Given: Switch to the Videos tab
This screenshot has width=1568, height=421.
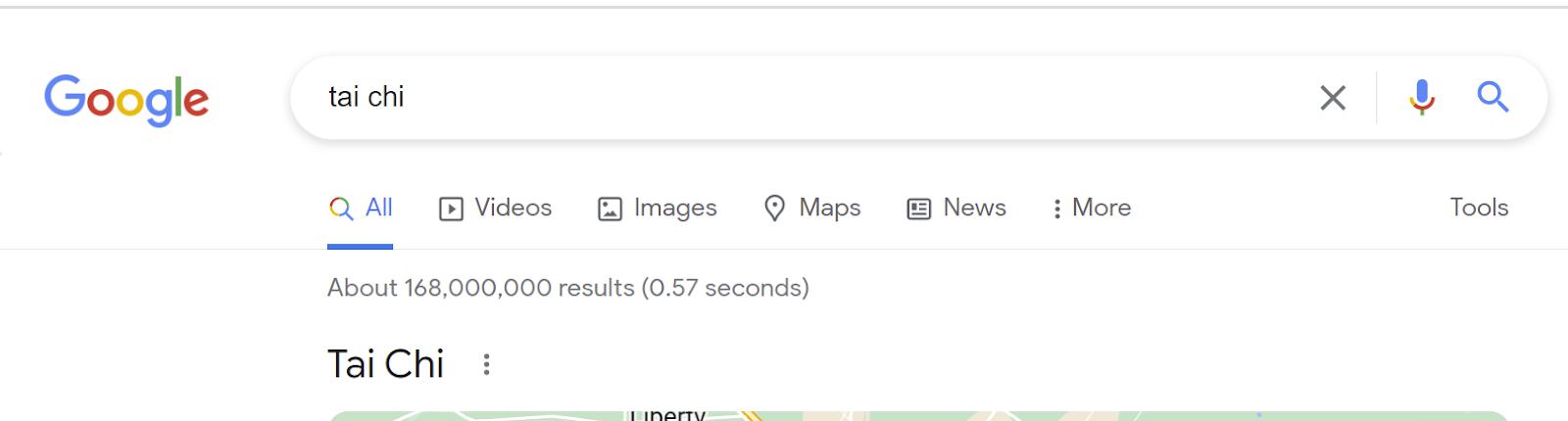Looking at the screenshot, I should click(x=495, y=208).
